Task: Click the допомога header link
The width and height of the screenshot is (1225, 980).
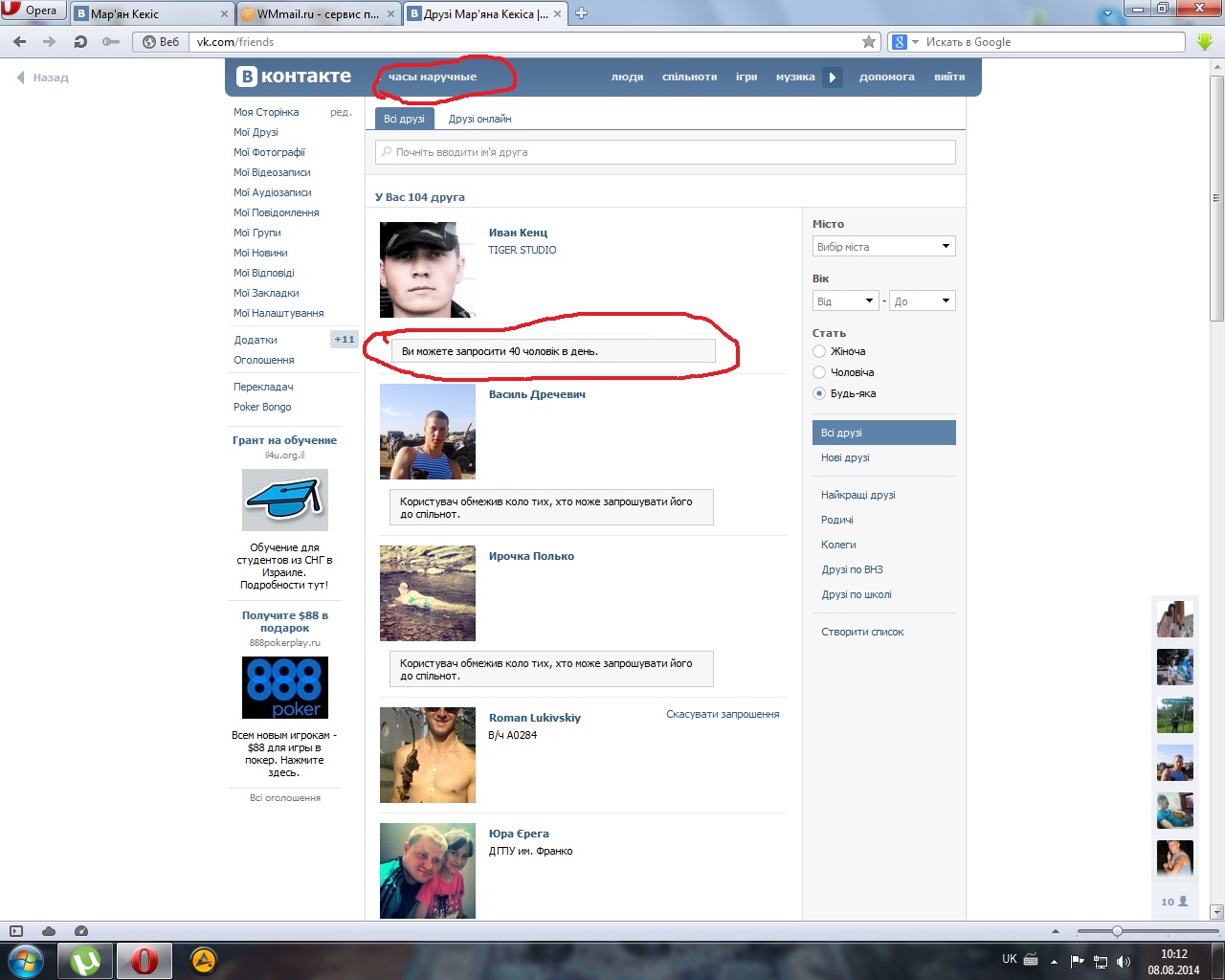Action: (x=887, y=78)
